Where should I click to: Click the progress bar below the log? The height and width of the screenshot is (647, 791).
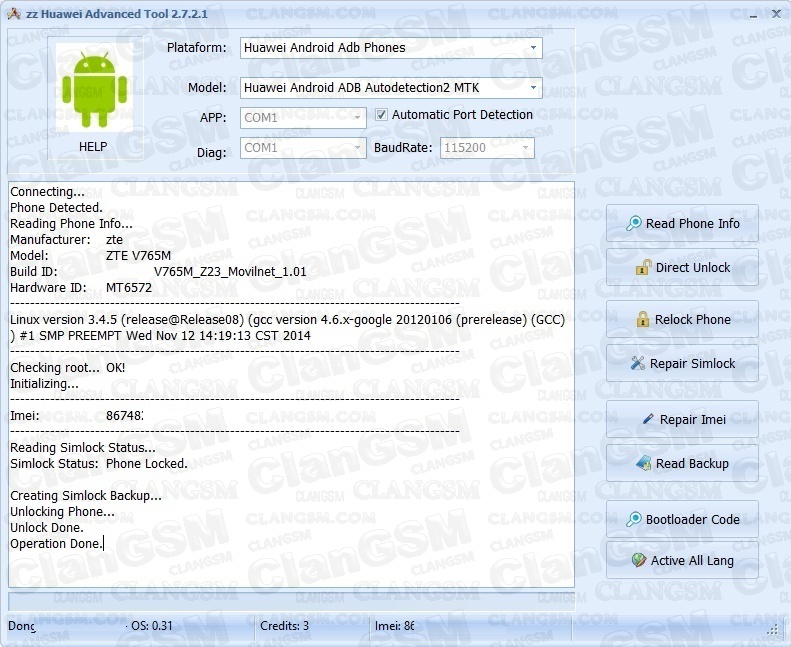(291, 601)
